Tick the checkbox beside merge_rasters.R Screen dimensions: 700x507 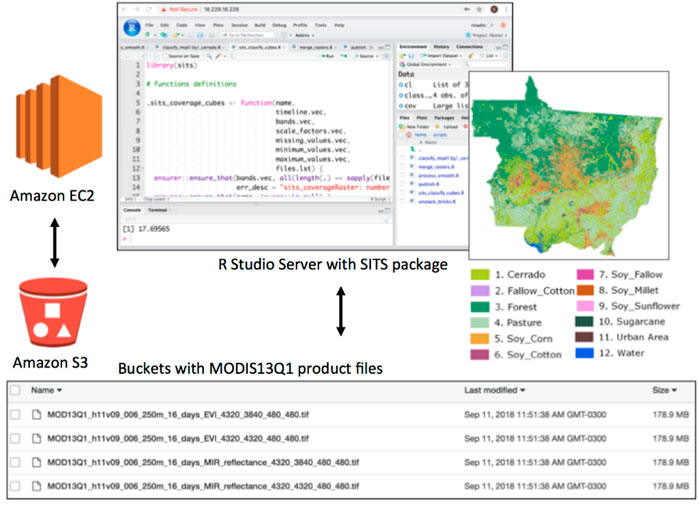(x=402, y=166)
